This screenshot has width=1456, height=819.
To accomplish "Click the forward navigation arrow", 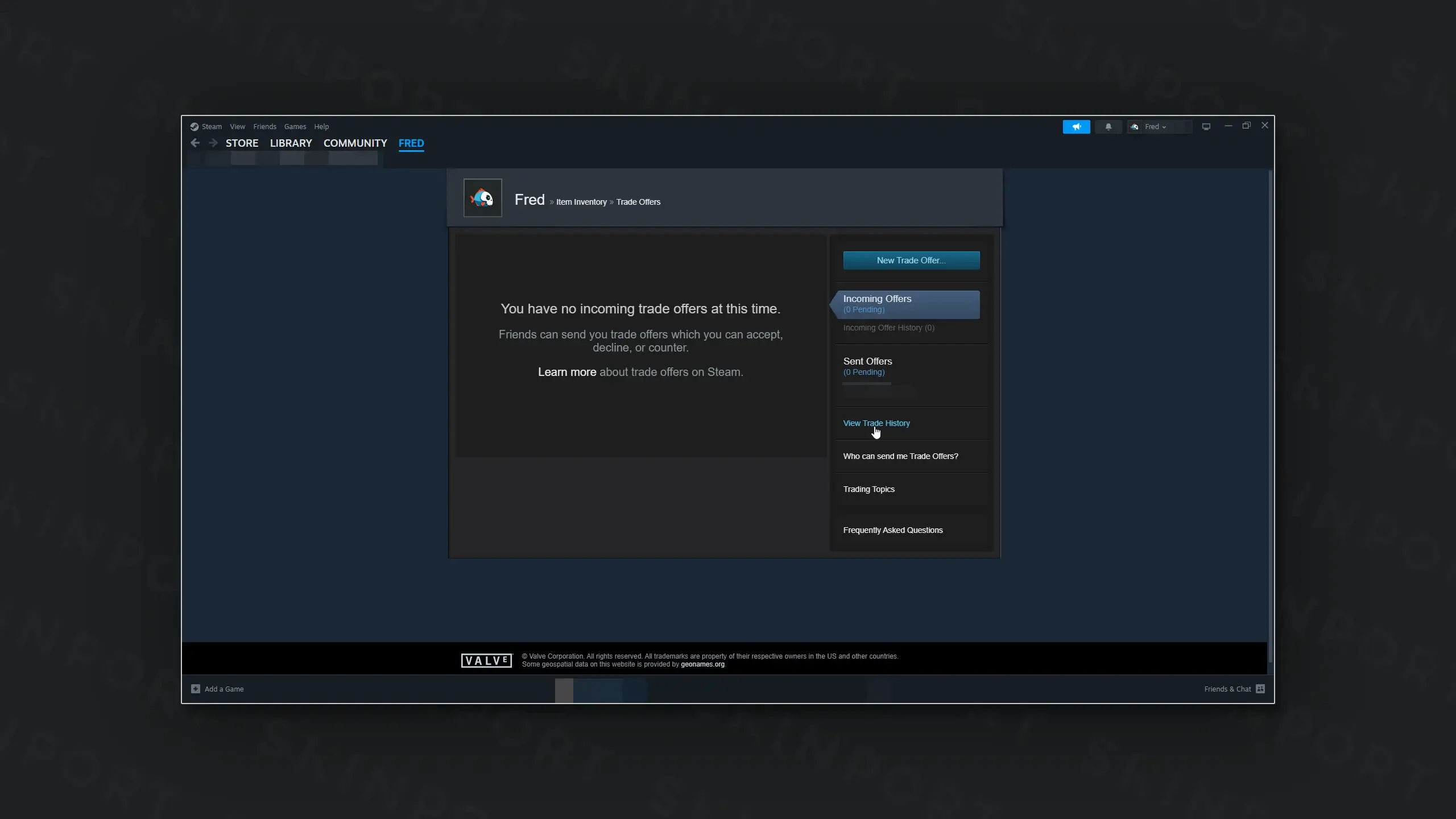I will pos(213,143).
